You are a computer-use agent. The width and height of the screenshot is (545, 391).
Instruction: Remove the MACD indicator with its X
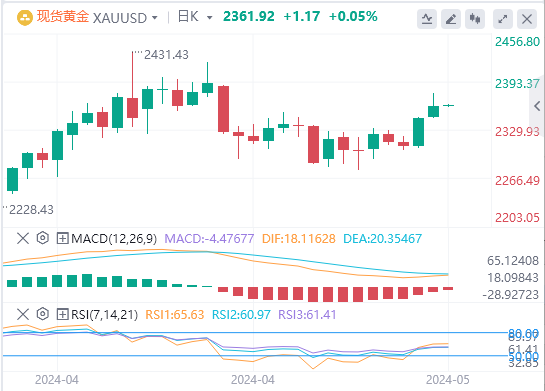point(23,238)
